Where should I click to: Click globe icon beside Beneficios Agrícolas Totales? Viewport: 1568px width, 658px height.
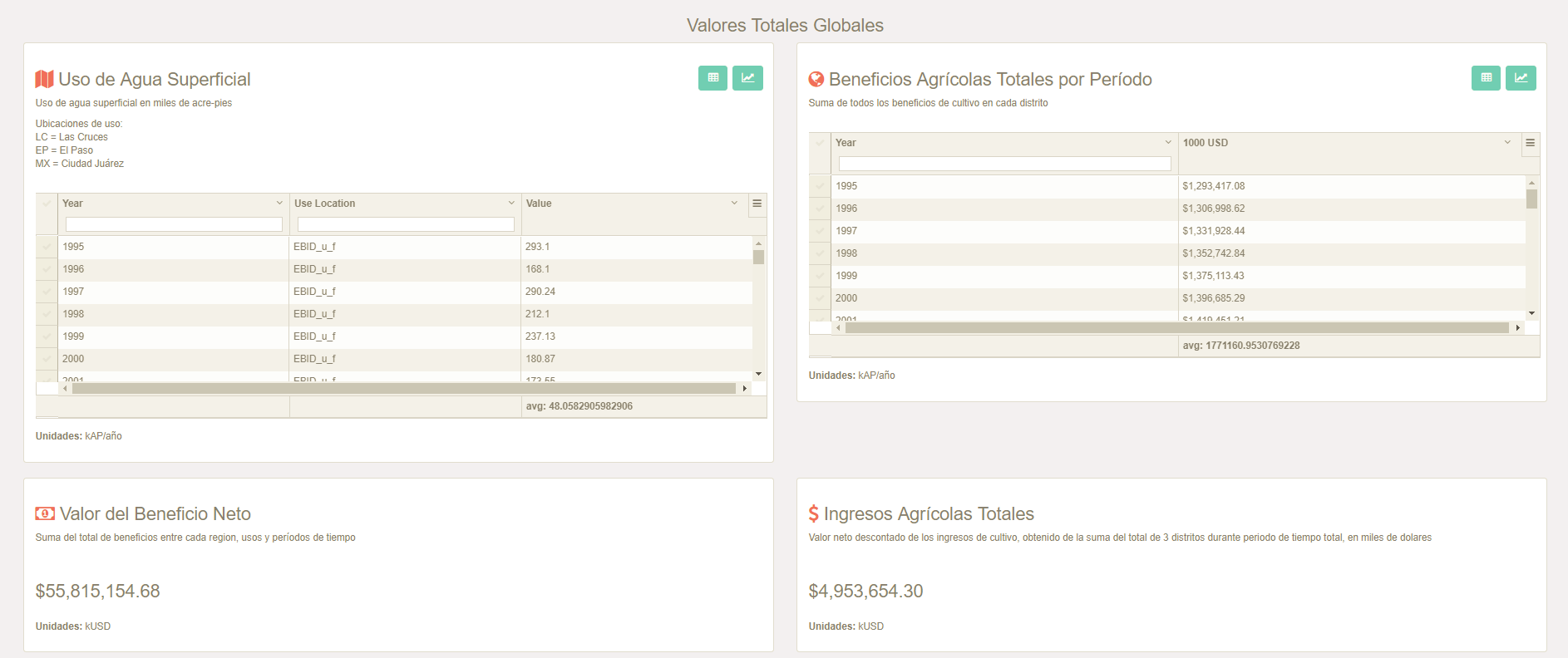816,79
